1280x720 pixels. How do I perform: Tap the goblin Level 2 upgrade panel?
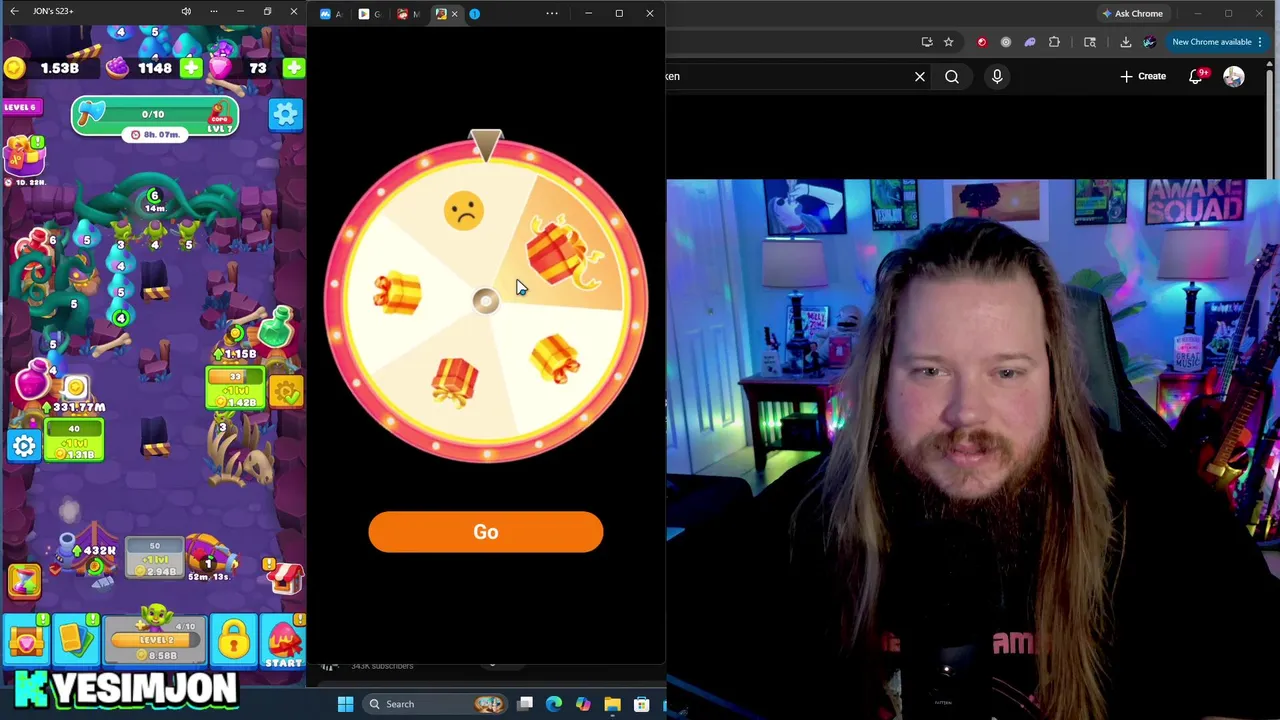tap(156, 641)
